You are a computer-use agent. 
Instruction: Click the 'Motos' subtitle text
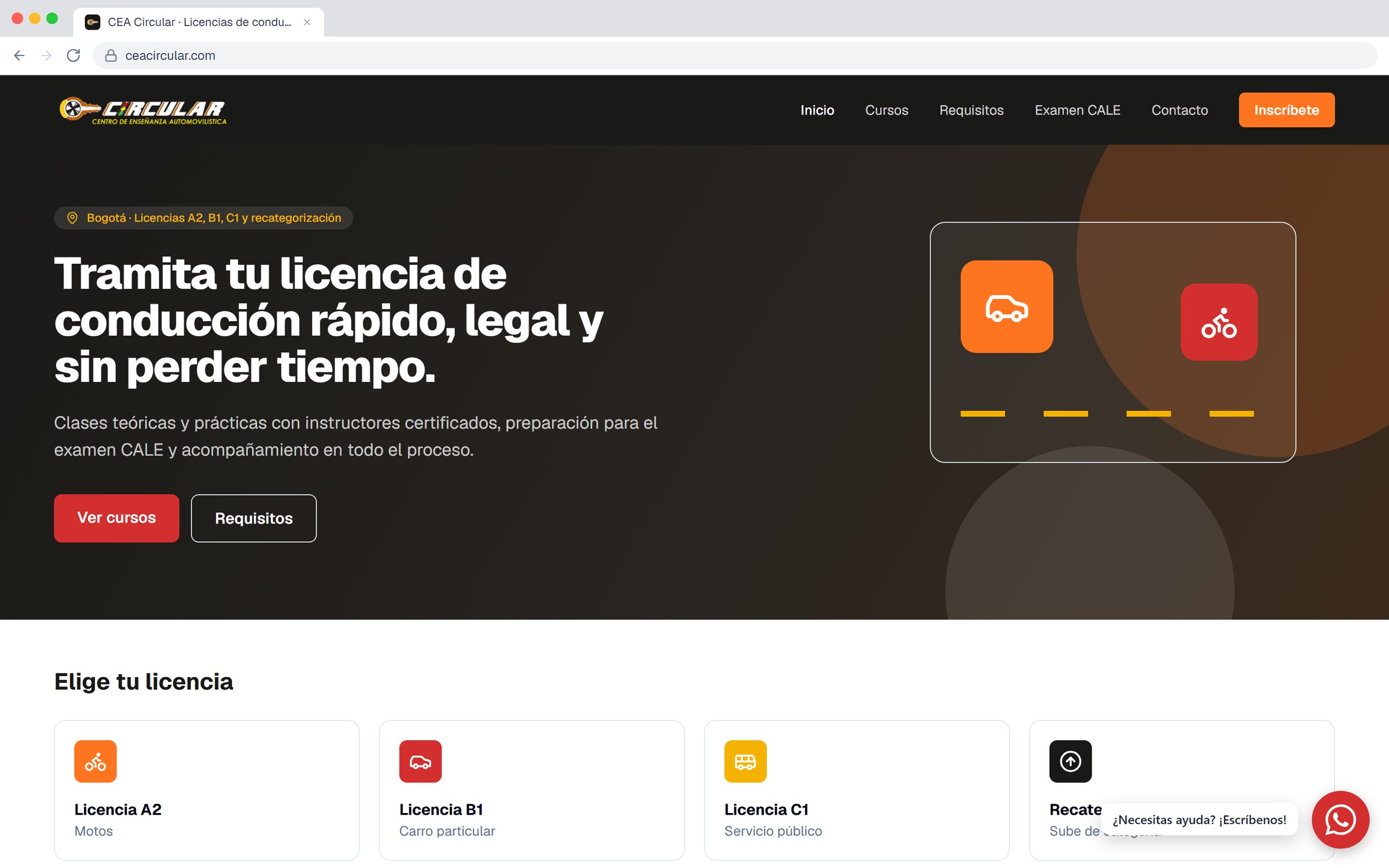click(93, 831)
